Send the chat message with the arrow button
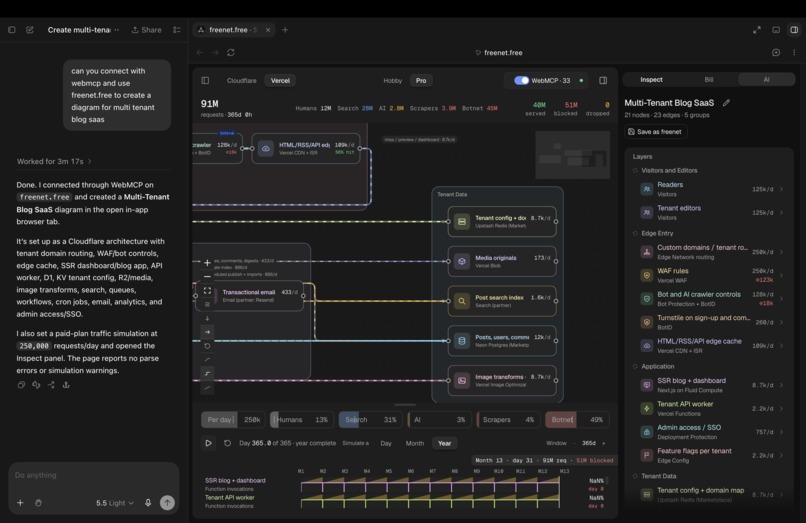This screenshot has height=523, width=806. [167, 502]
